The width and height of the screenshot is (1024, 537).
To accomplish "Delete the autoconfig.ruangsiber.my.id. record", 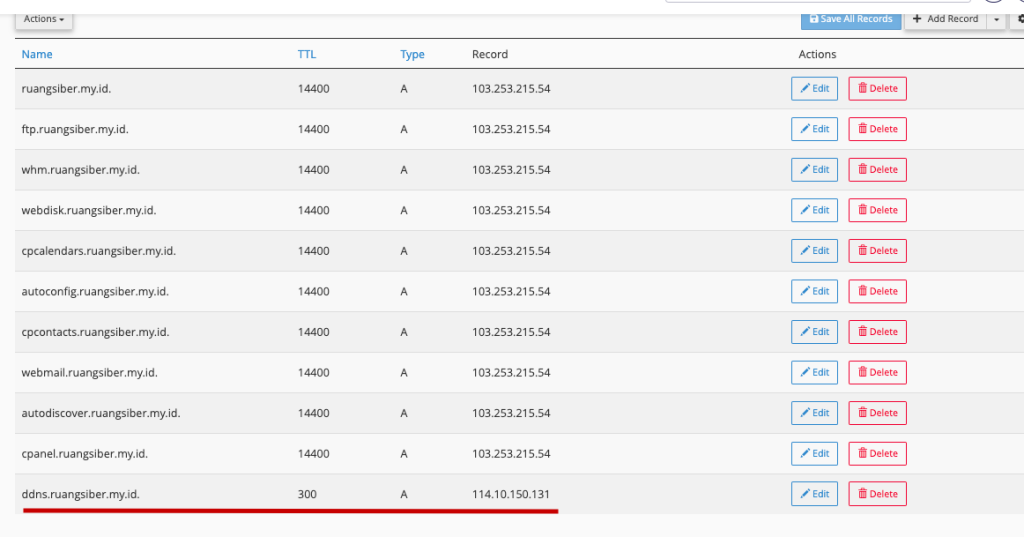I will pyautogui.click(x=877, y=291).
